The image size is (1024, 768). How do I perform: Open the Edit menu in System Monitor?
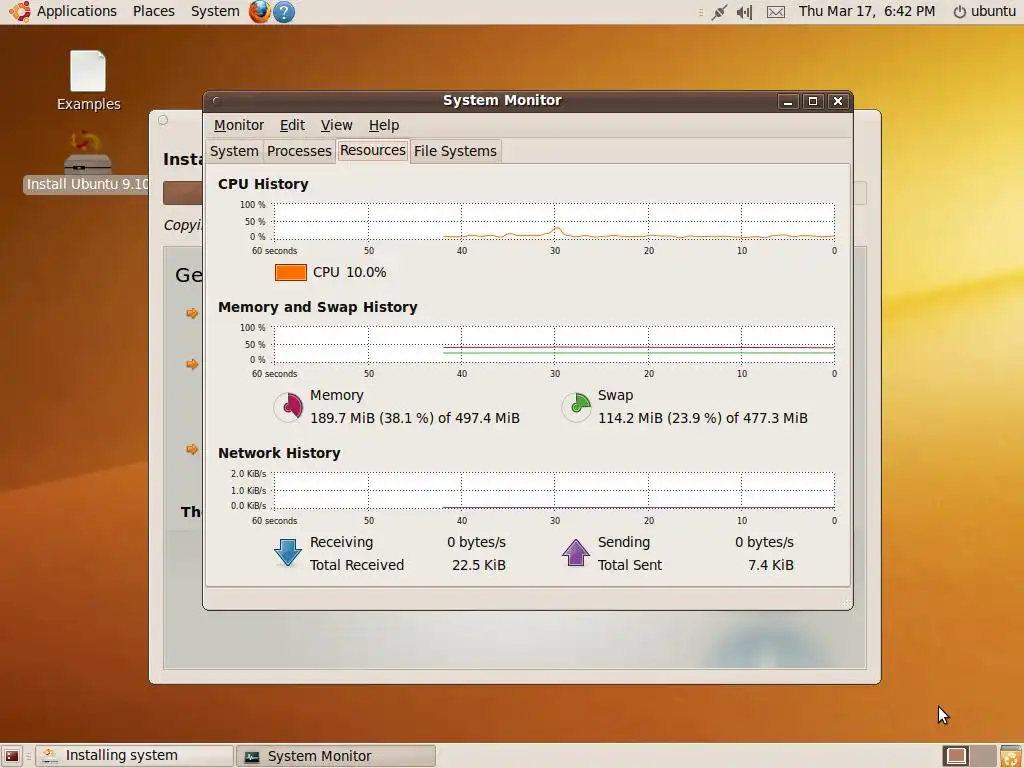click(x=292, y=125)
